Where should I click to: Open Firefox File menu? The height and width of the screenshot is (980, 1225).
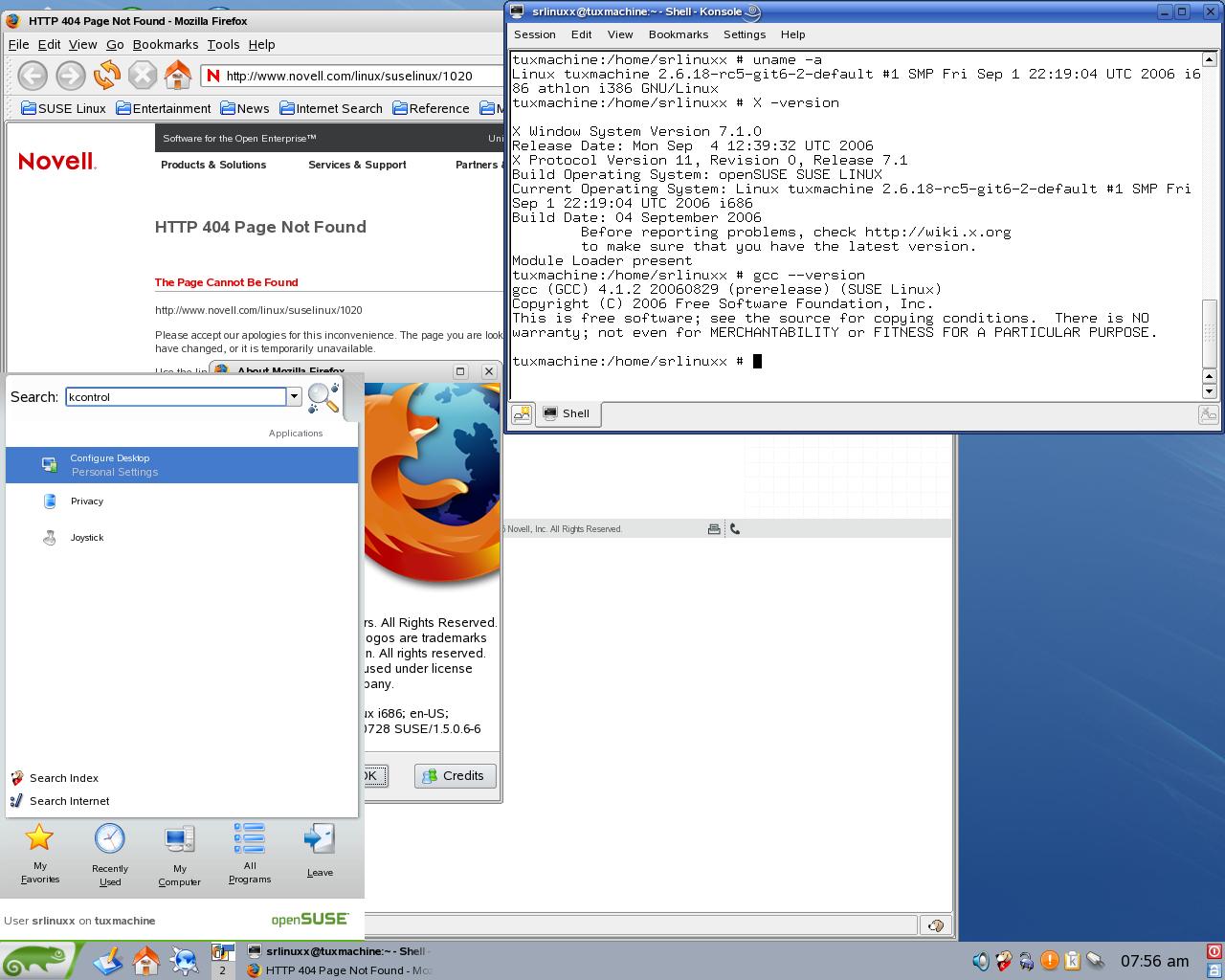[x=18, y=44]
